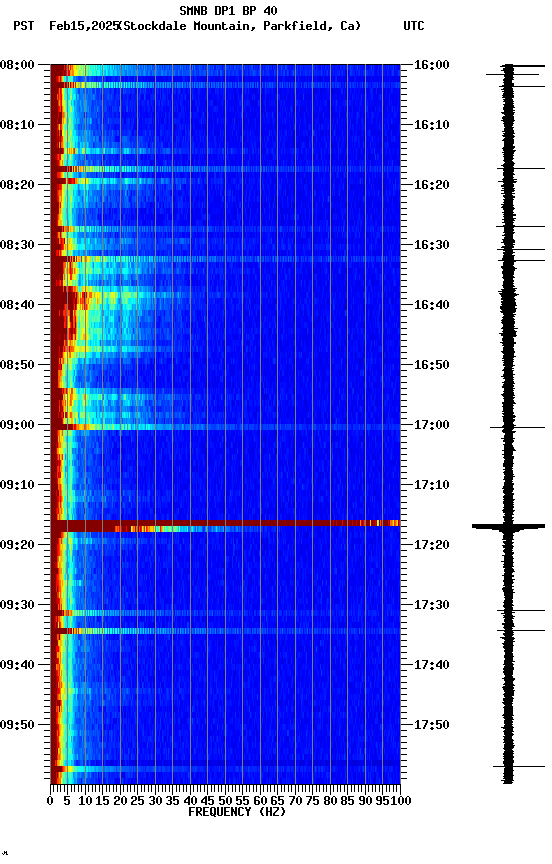Click the large spike in the seismogram trace
Image resolution: width=552 pixels, height=864 pixels.
[x=508, y=527]
